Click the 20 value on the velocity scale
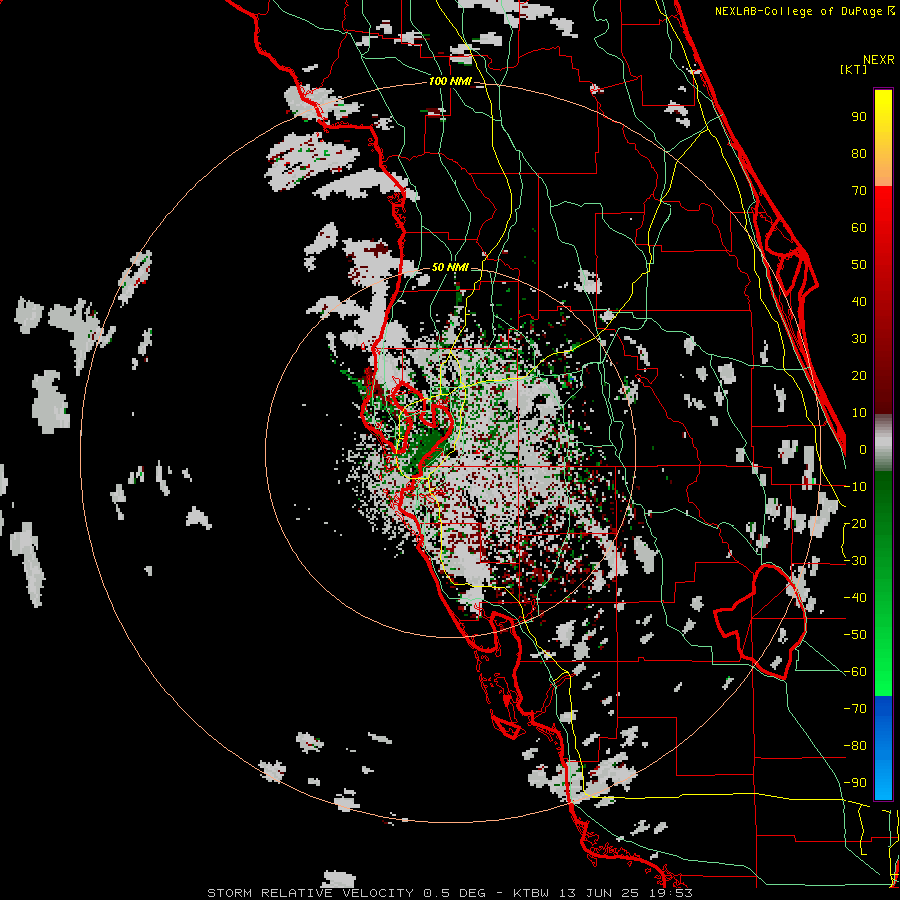The height and width of the screenshot is (900, 900). (859, 376)
